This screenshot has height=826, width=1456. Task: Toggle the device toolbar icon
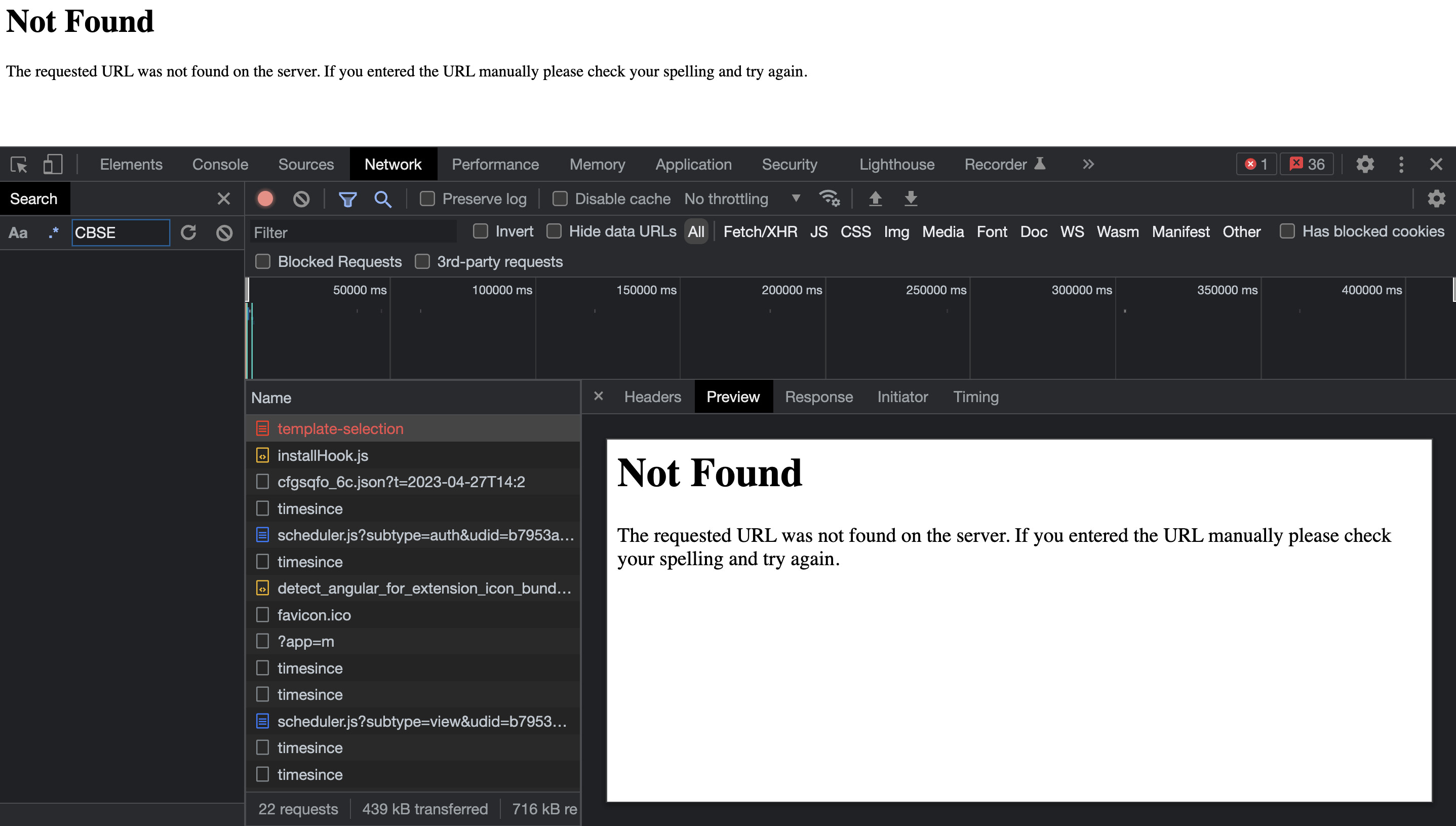[x=52, y=165]
